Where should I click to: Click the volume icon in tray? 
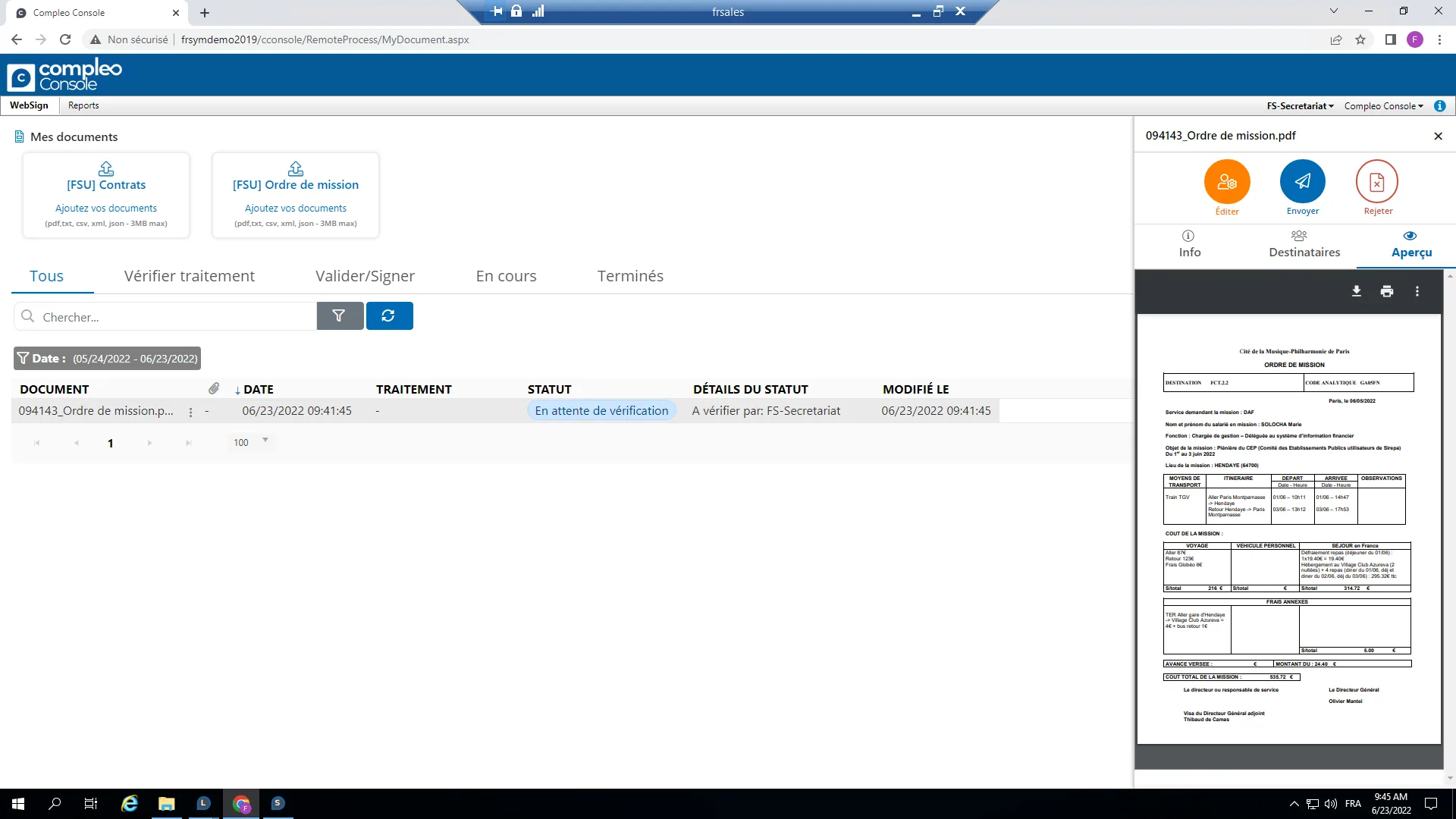point(1331,804)
